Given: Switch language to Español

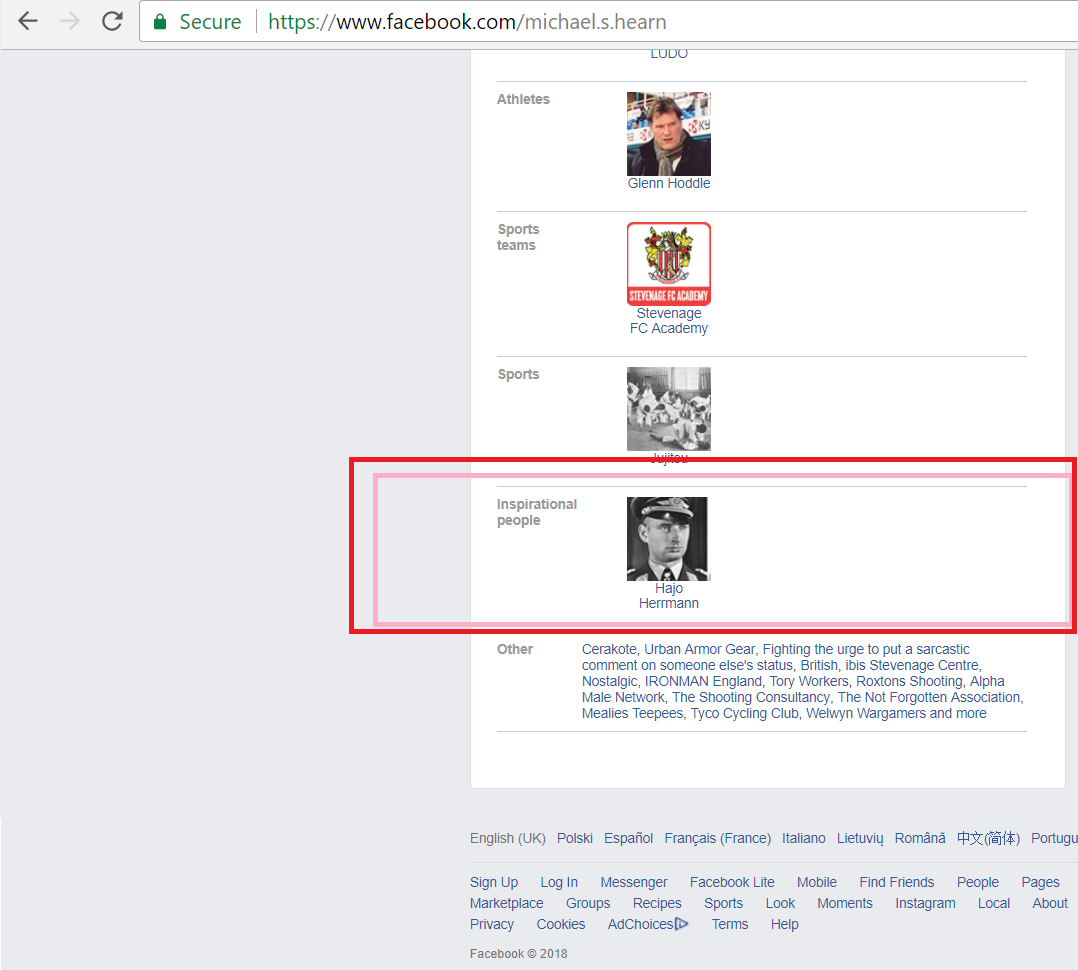Looking at the screenshot, I should coord(628,839).
